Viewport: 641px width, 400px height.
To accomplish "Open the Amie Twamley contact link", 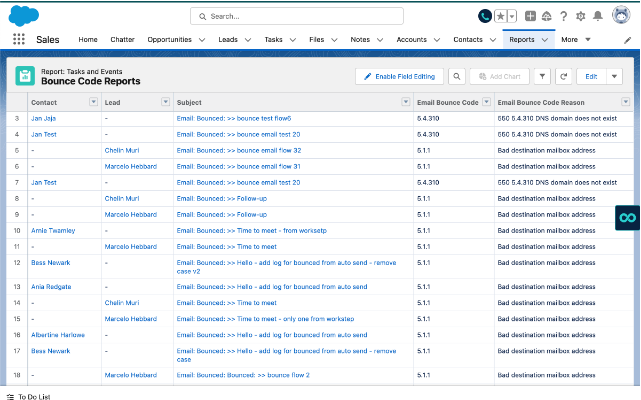I will coord(53,231).
